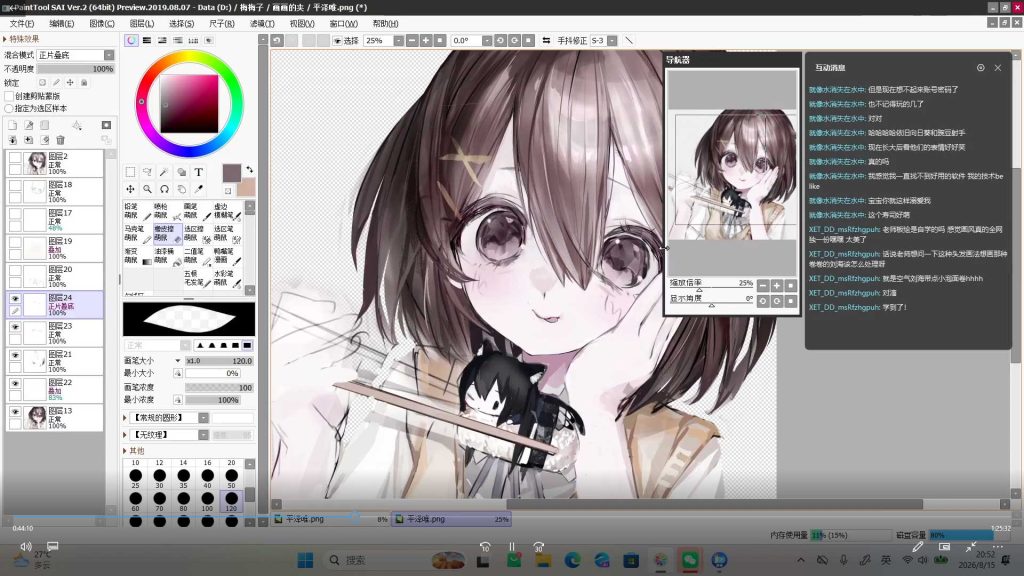Select the zoom magnifier tool
The width and height of the screenshot is (1024, 576).
tap(147, 189)
